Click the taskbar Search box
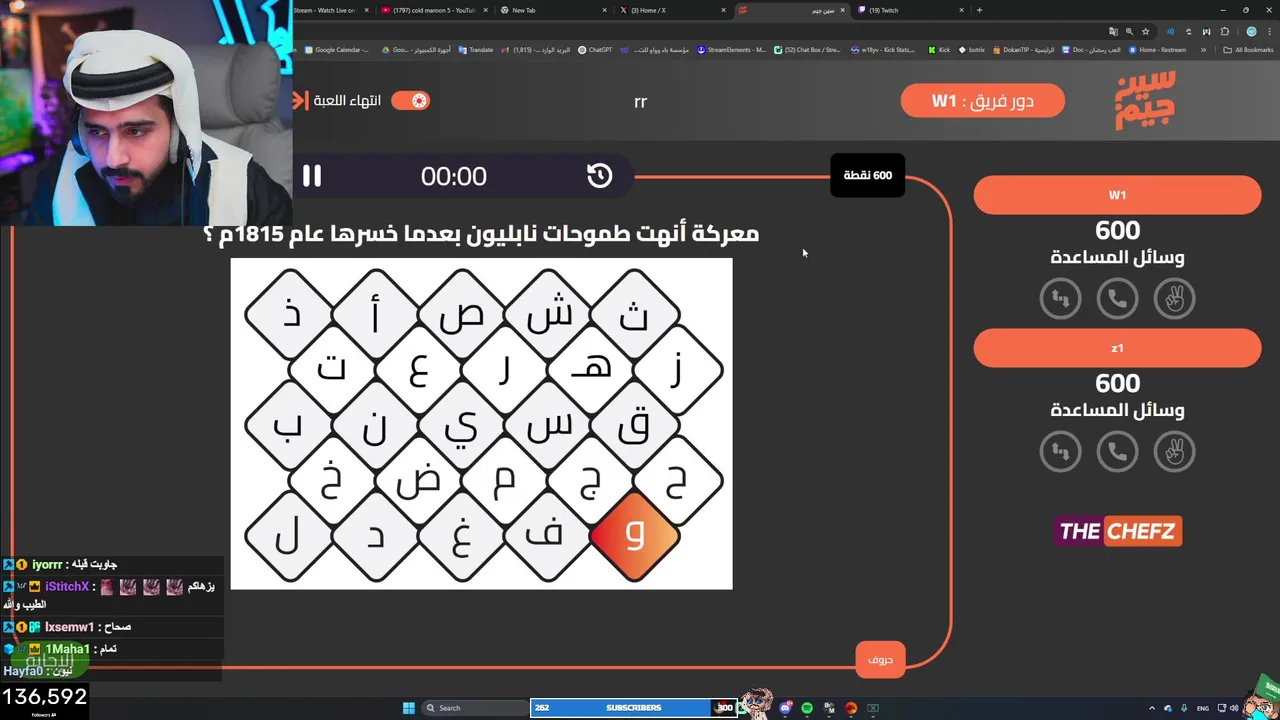 click(x=475, y=708)
